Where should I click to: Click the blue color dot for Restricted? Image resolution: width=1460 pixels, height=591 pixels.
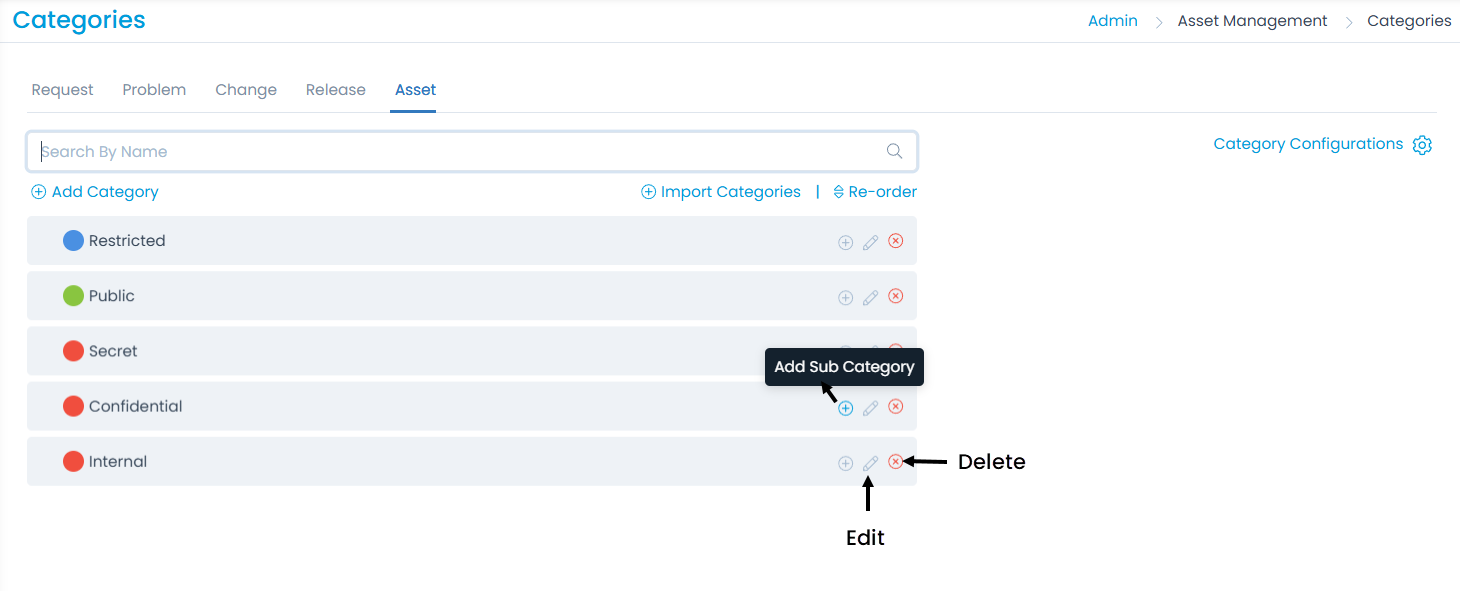point(73,241)
